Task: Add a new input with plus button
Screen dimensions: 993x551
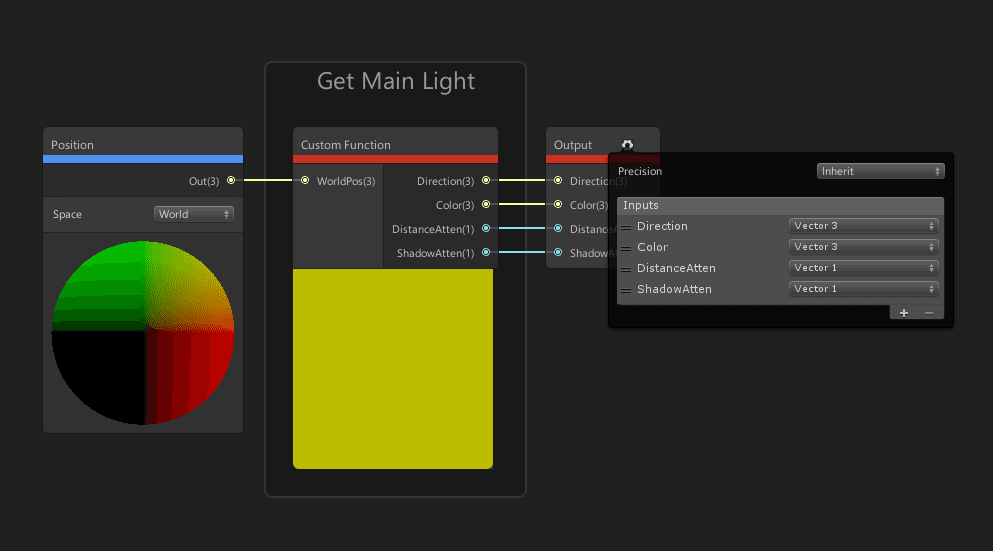Action: (904, 313)
